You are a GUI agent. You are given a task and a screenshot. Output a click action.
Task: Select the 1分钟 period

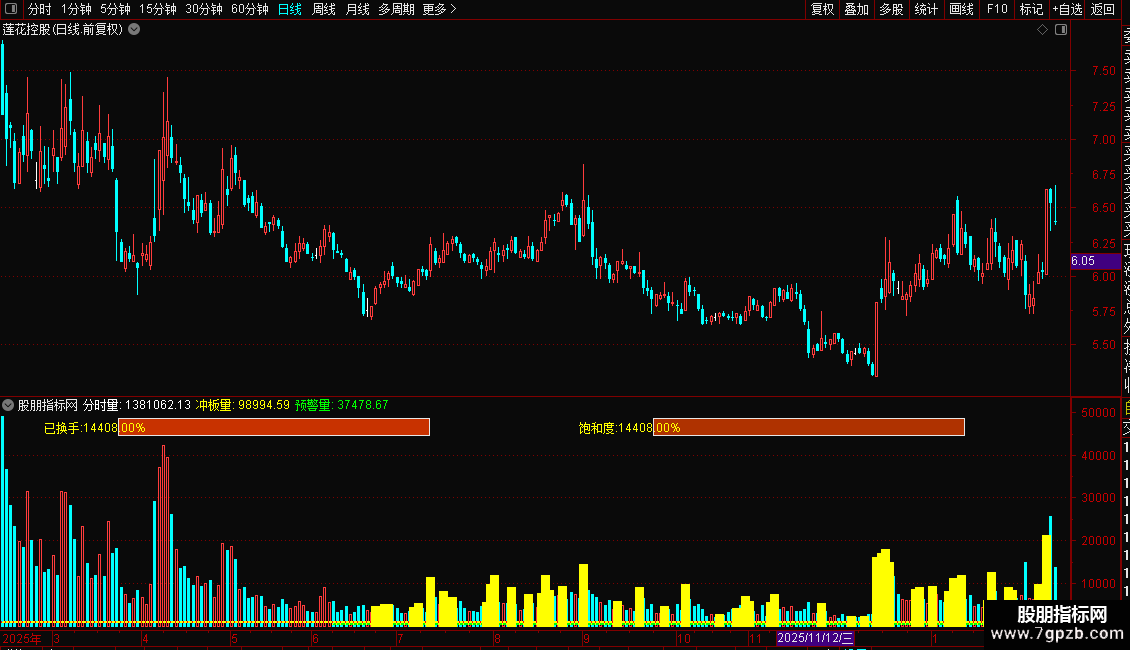[76, 9]
